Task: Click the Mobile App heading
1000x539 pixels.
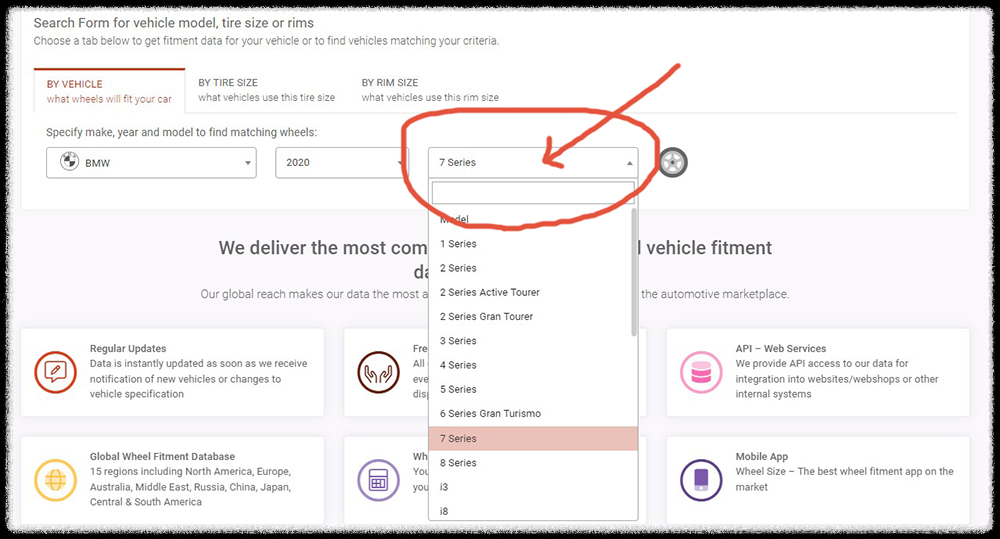Action: click(x=761, y=456)
